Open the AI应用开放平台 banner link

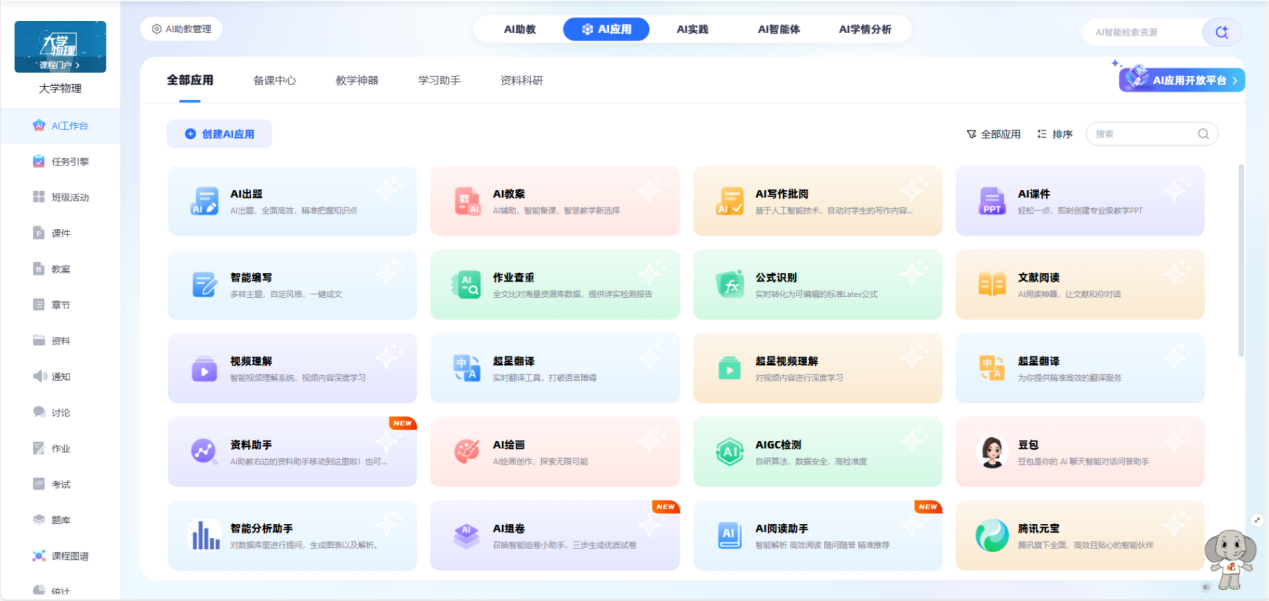pyautogui.click(x=1184, y=80)
